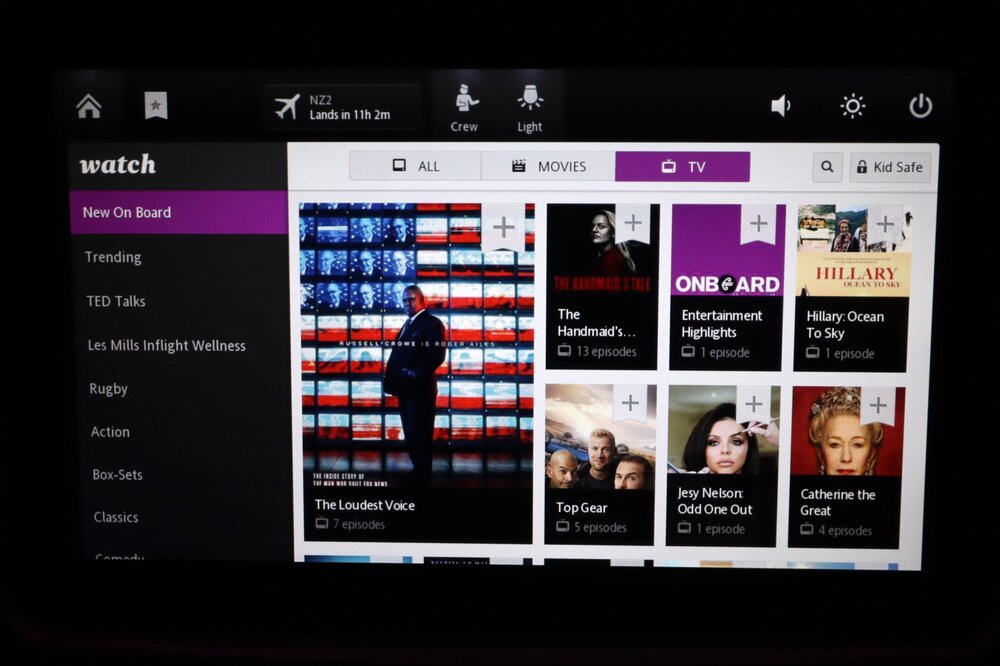Switch to the ALL tab
Viewport: 1000px width, 666px height.
[419, 166]
